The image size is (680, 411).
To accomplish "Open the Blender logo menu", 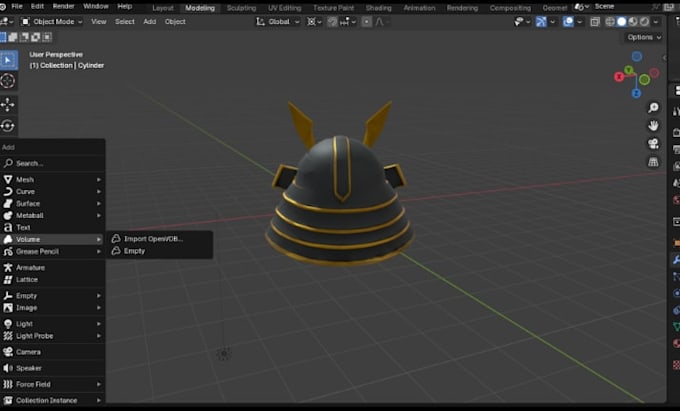I will tap(3, 7).
